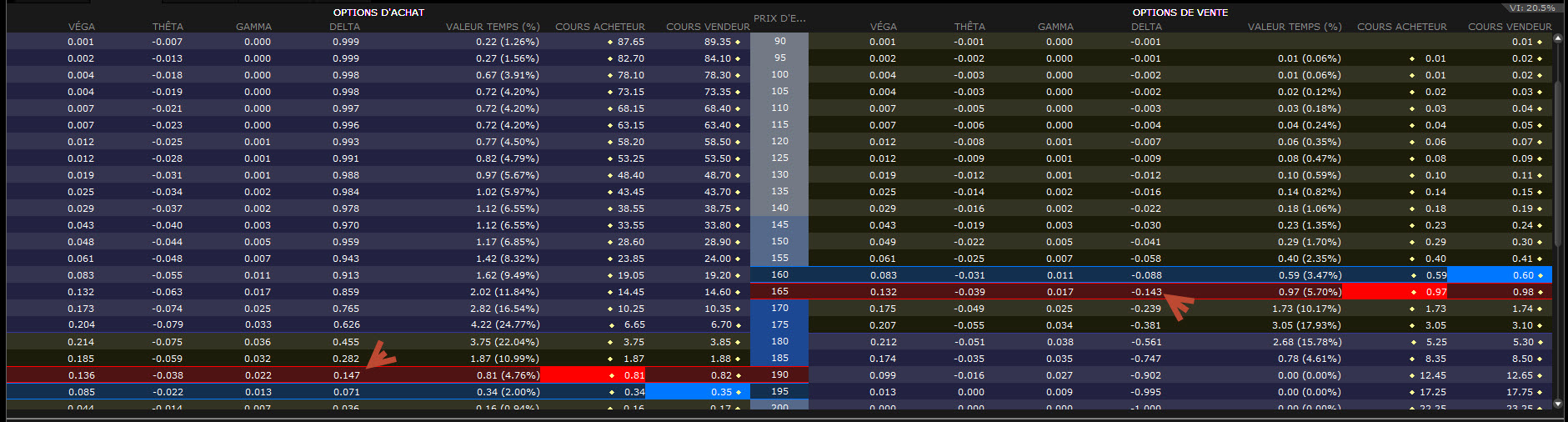Click put bid 5.25 at strike 180
Screen dimensions: 1568x422
click(1436, 342)
